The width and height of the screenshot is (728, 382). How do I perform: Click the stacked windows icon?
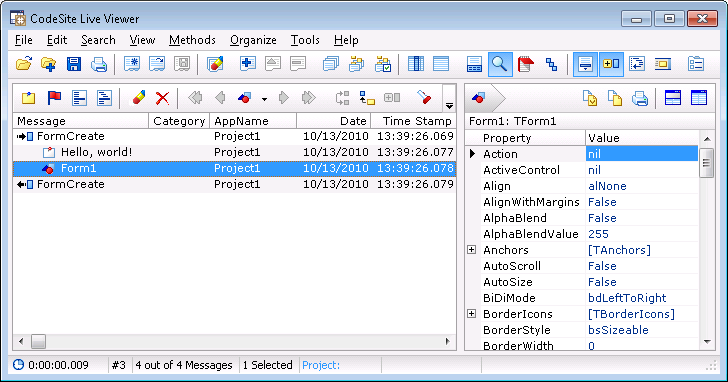coord(331,64)
